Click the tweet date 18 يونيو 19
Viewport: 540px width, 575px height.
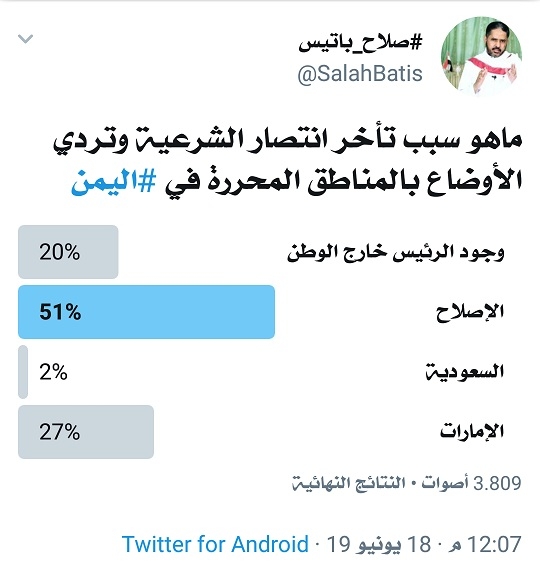coord(379,544)
